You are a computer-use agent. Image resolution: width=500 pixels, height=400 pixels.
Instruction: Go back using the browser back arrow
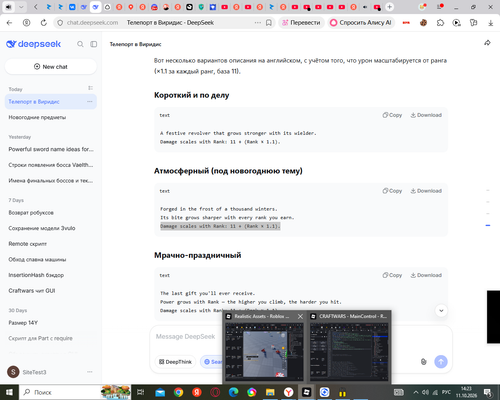click(9, 23)
